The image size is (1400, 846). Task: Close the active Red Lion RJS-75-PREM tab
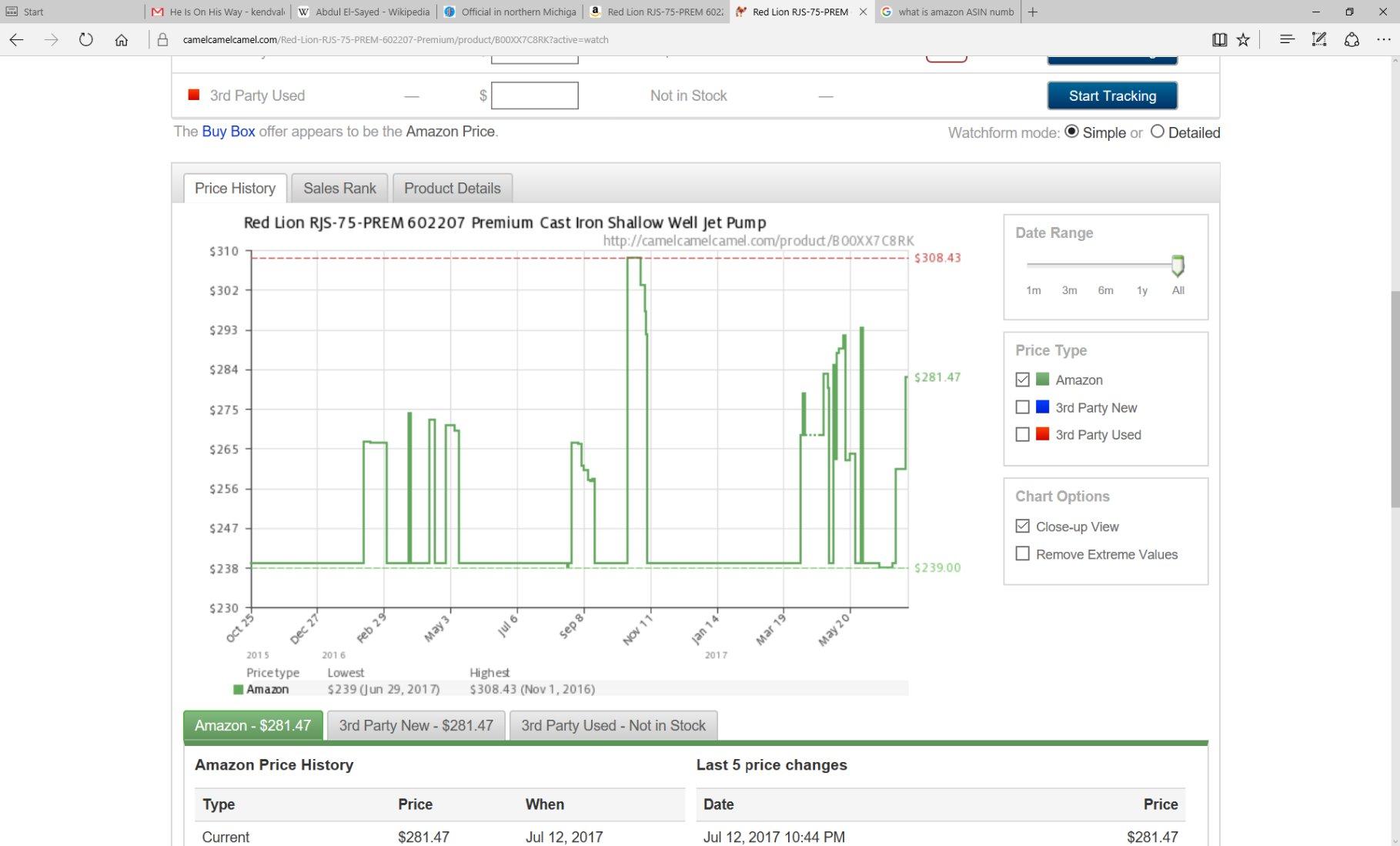point(863,12)
